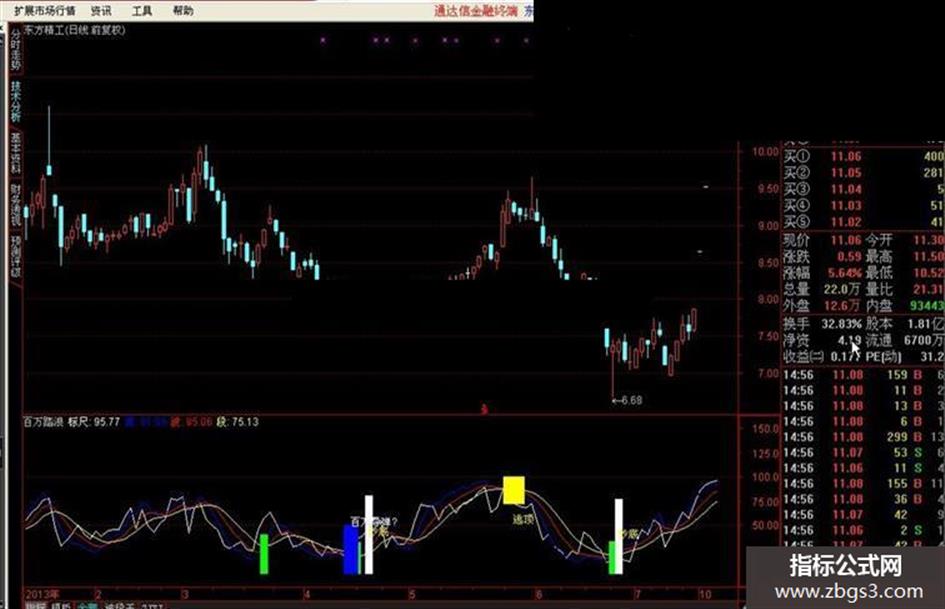The height and width of the screenshot is (609, 945).
Task: Select the 买③ 11.04 bid row
Action: (863, 189)
